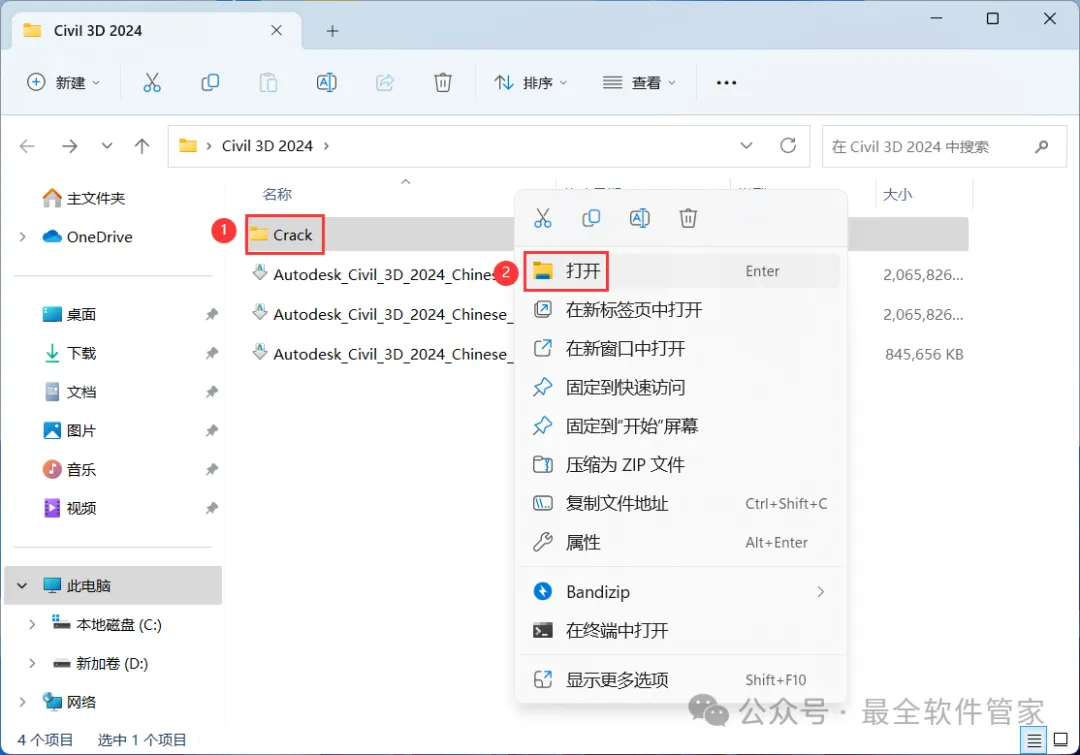The image size is (1080, 755).
Task: Expand the 新加卷 (D:) node
Action: click(x=32, y=663)
